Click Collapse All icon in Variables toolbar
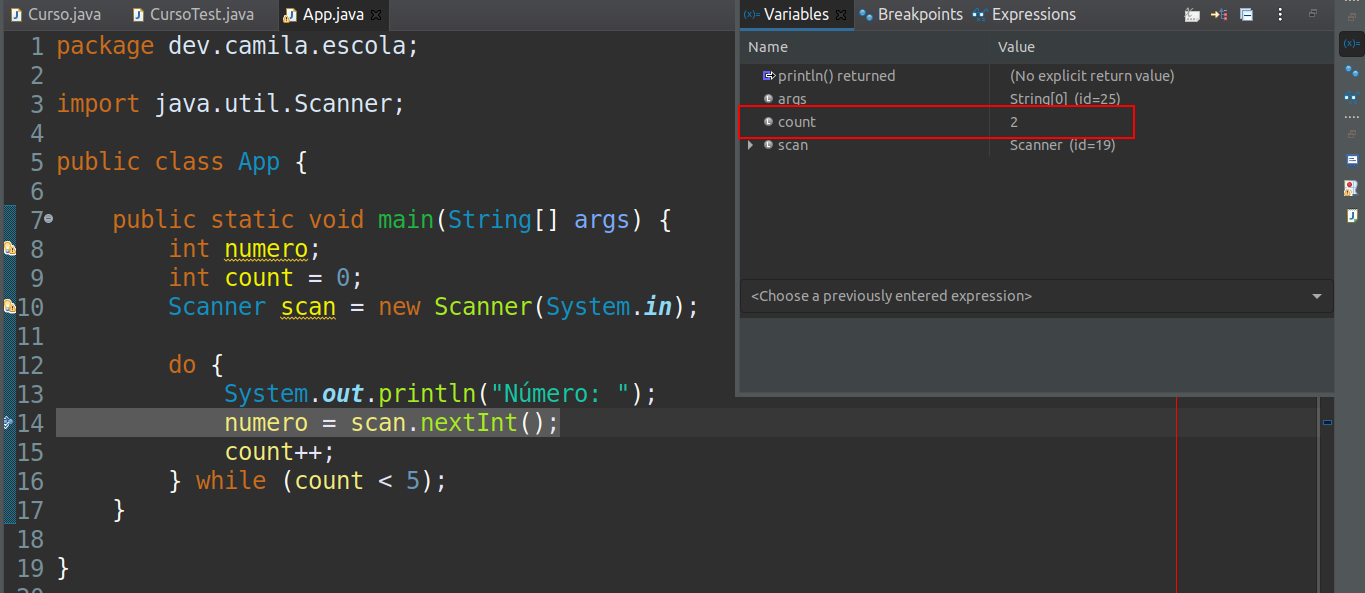The width and height of the screenshot is (1365, 593). click(x=1247, y=15)
